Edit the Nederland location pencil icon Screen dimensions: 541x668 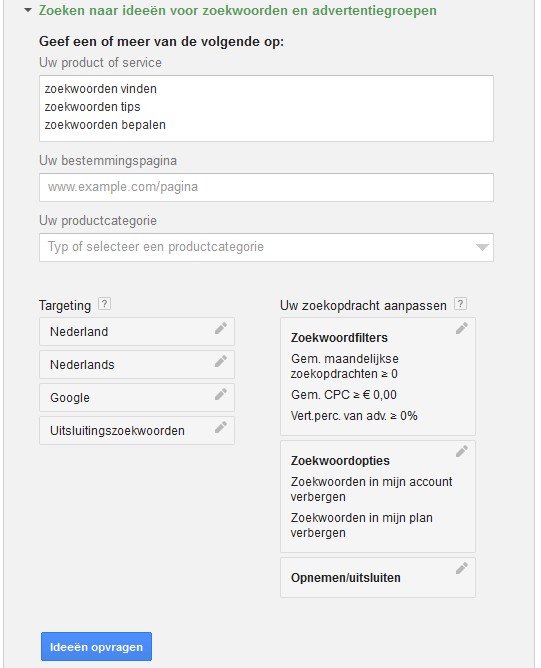click(x=221, y=328)
